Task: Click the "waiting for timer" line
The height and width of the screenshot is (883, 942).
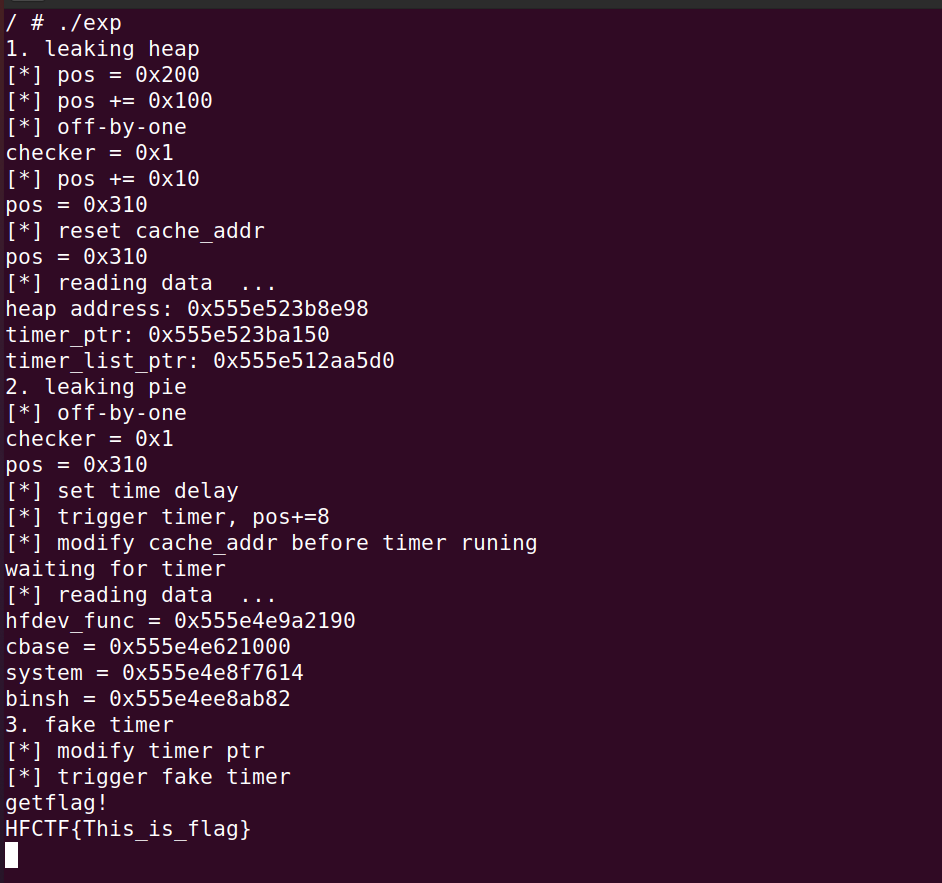Action: tap(115, 569)
